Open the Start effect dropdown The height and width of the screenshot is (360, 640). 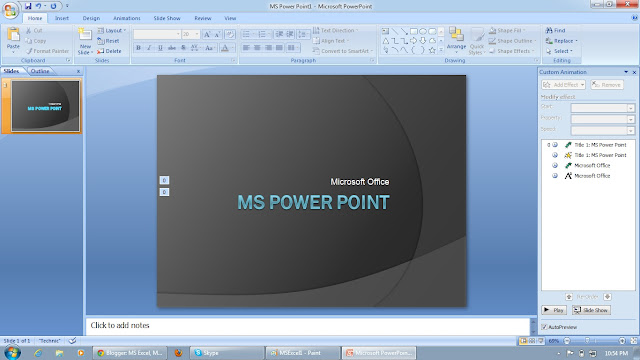coord(631,108)
